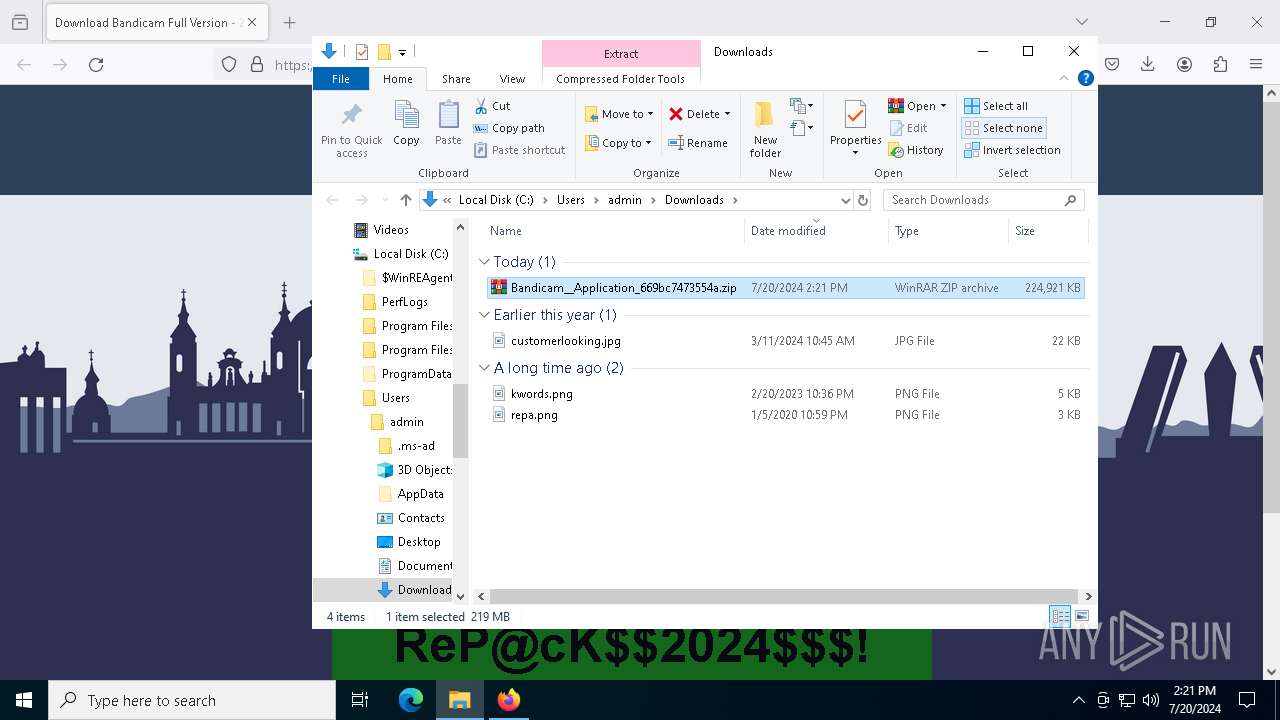Sort by Name column header

point(614,231)
